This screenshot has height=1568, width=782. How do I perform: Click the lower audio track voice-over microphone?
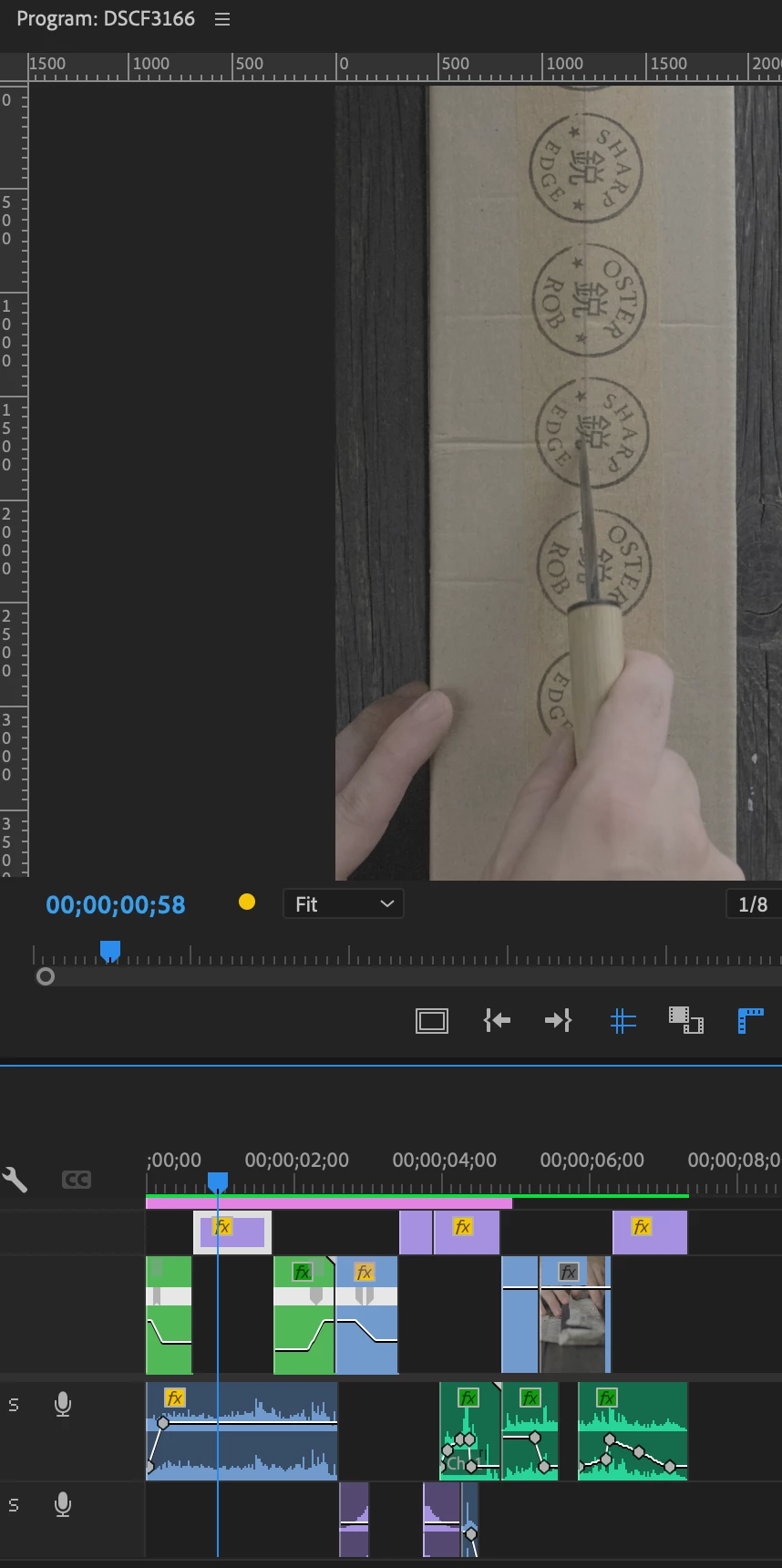63,1505
